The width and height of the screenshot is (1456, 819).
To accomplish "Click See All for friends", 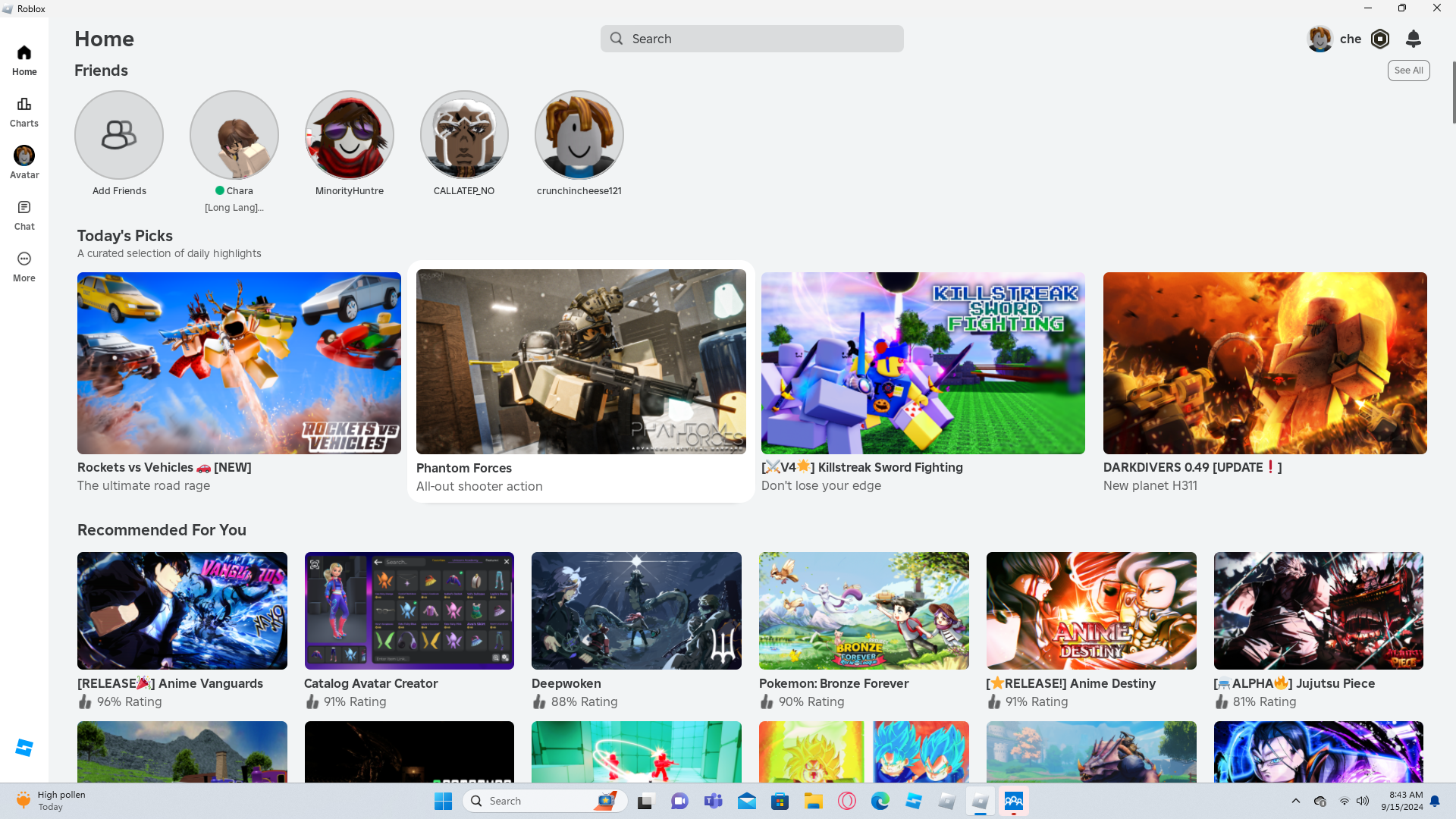I will [x=1409, y=71].
